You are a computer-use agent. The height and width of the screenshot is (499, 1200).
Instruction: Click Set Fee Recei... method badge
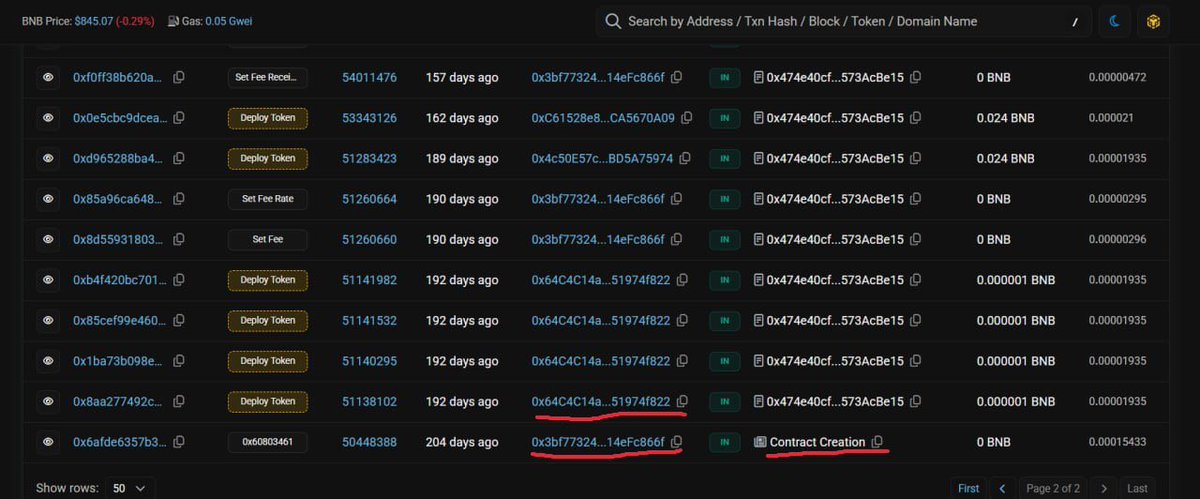(267, 77)
